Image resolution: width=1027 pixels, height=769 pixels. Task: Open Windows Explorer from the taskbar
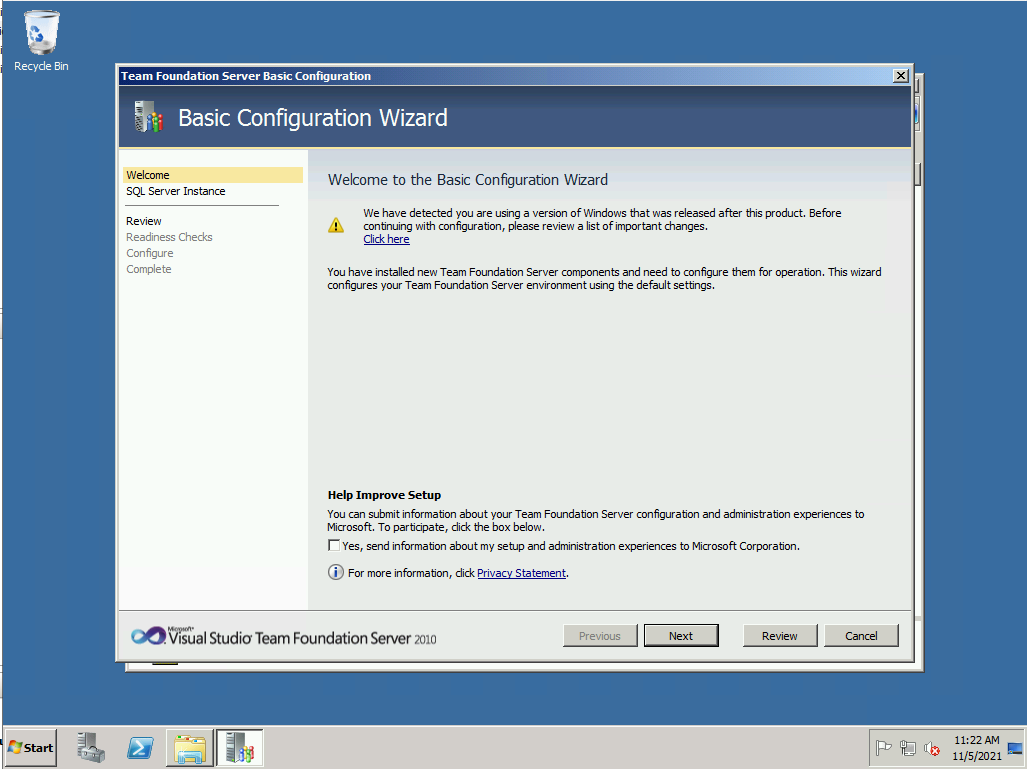(190, 747)
